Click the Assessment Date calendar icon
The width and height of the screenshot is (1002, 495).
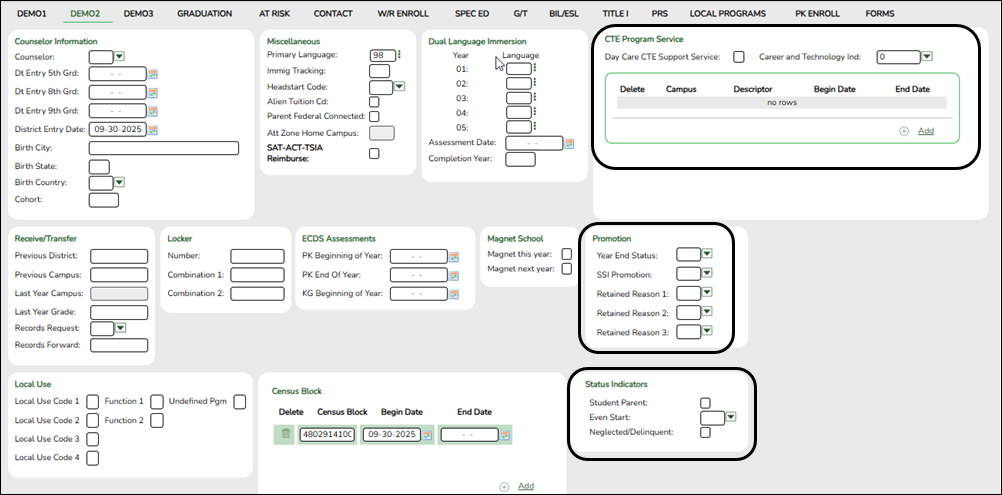pos(569,144)
